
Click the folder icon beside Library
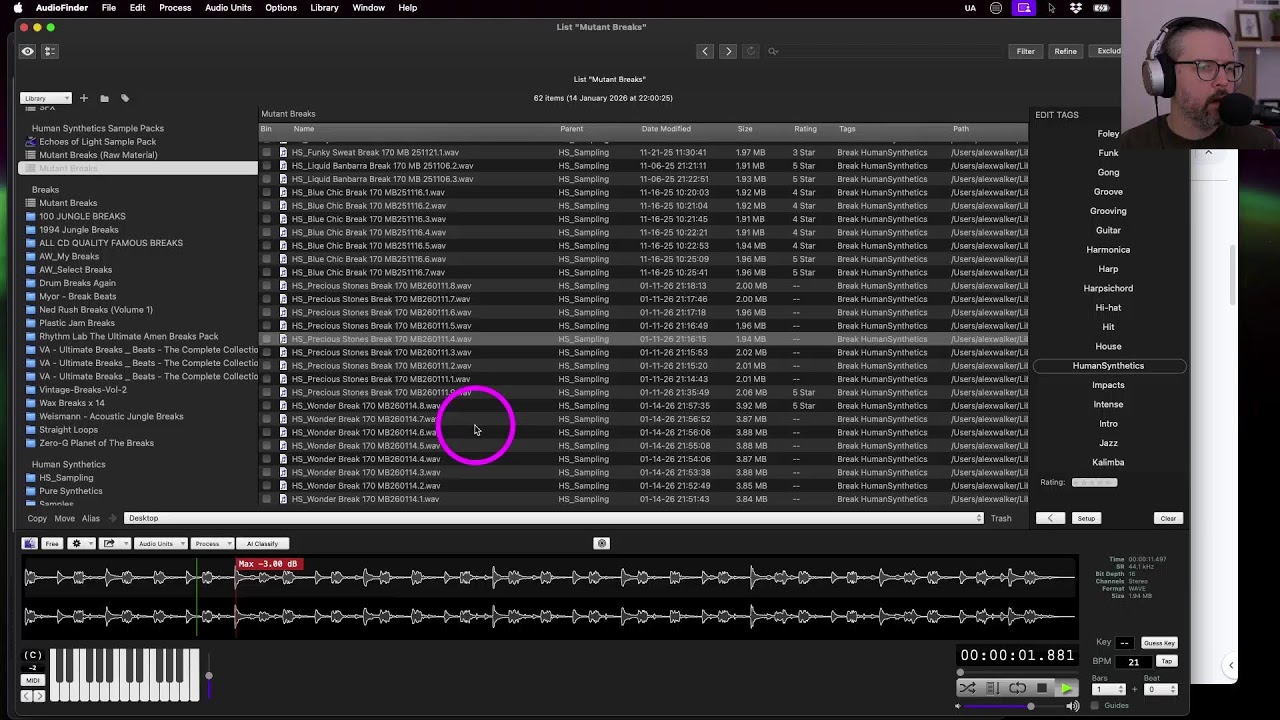104,98
